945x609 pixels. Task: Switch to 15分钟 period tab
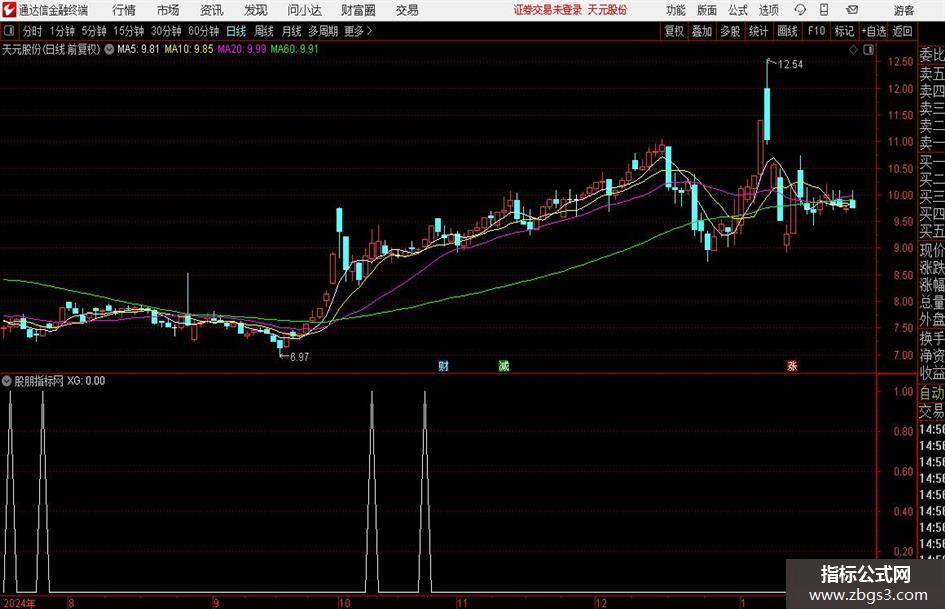[128, 31]
